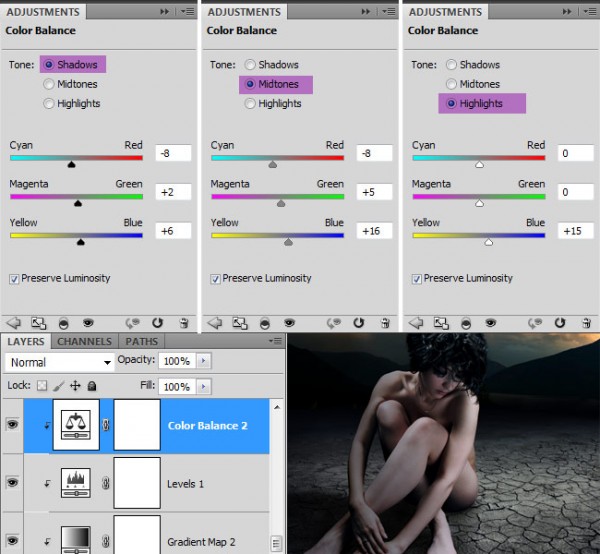600x554 pixels.
Task: Click Yellow-Blue slider handle in right panel
Action: click(489, 242)
